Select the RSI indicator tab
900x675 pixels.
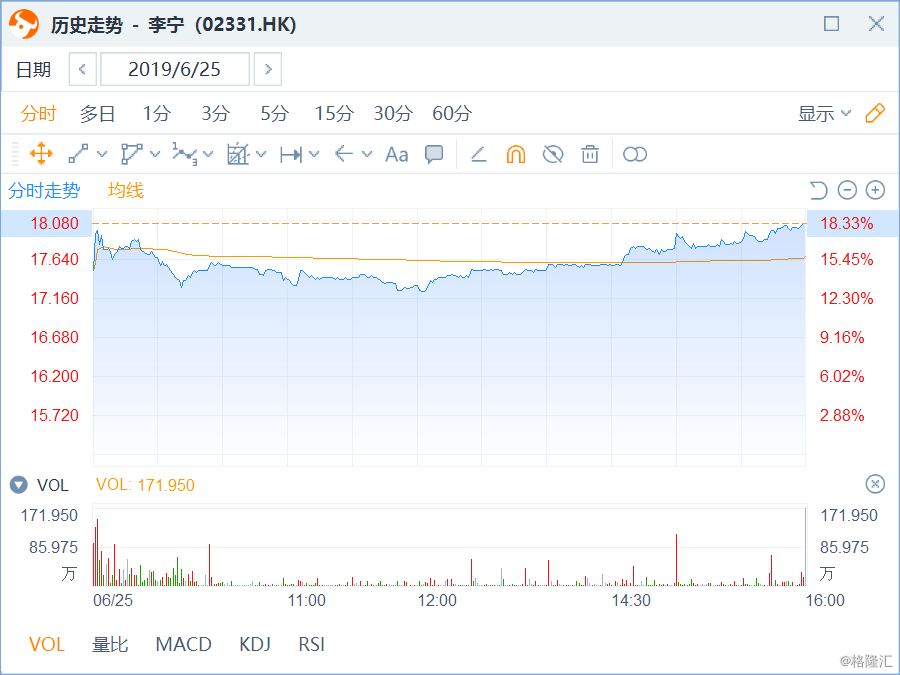[x=312, y=644]
